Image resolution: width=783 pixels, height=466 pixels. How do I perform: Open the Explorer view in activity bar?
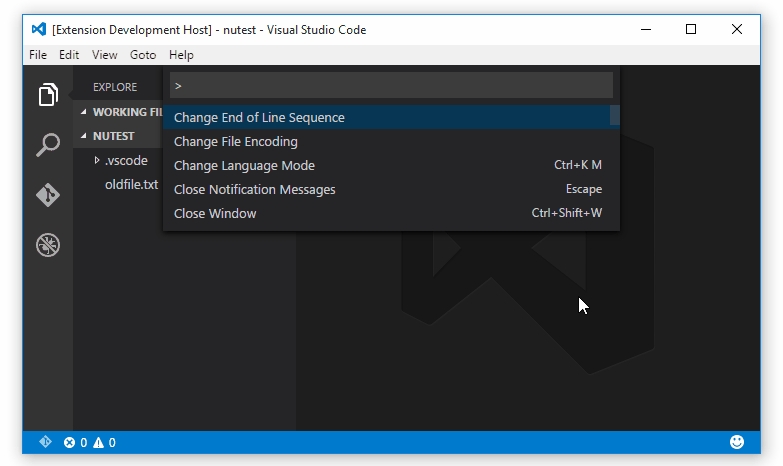click(x=48, y=95)
